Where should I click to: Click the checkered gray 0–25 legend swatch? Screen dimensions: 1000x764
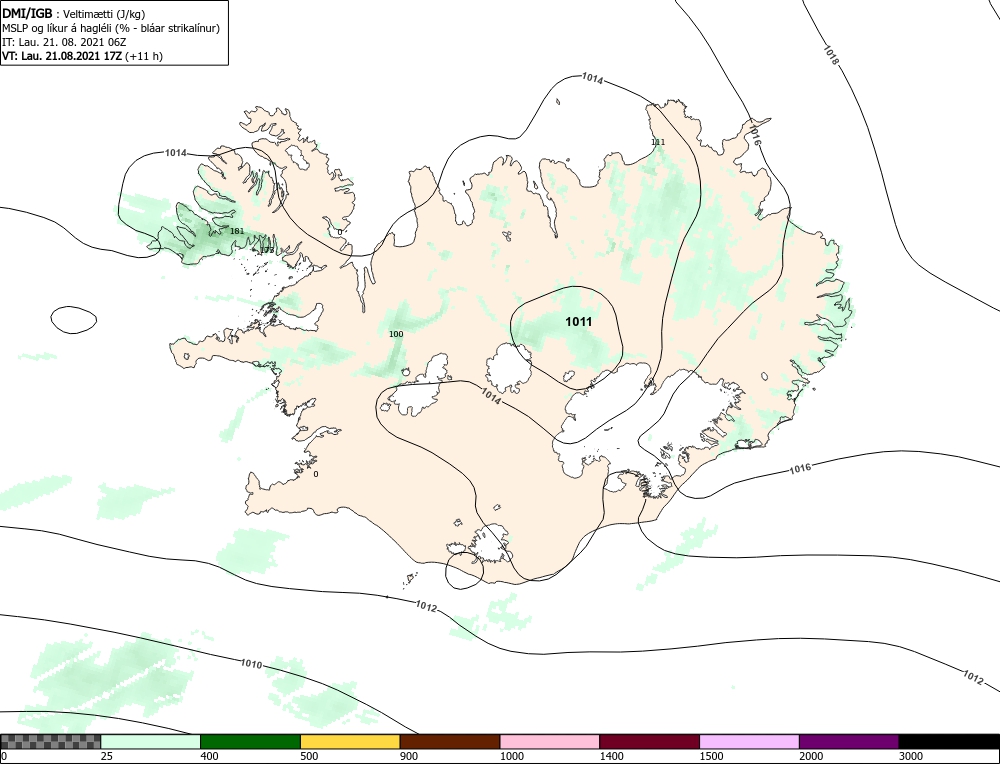(50, 742)
